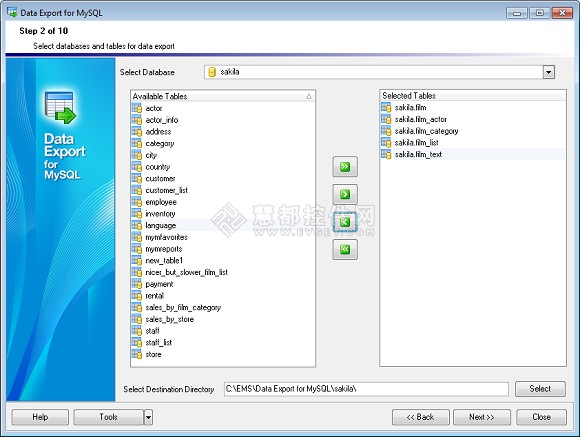This screenshot has height=437, width=580.
Task: Click the table icon beside country
Action: [137, 167]
